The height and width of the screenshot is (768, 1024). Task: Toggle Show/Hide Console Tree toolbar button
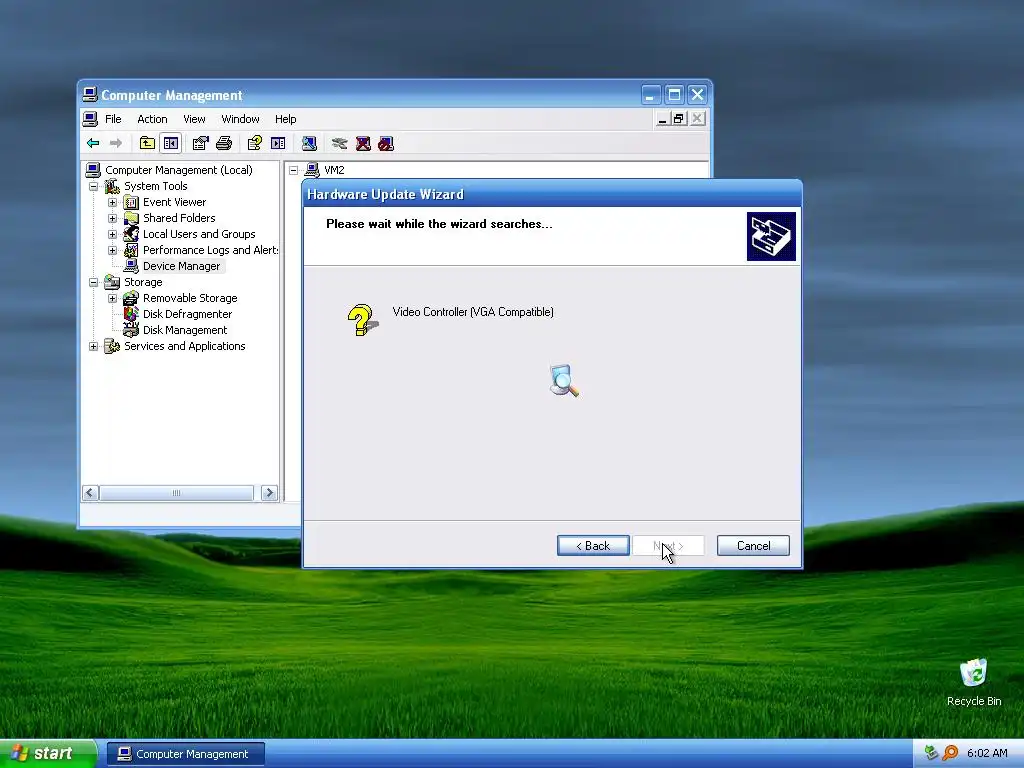tap(171, 143)
